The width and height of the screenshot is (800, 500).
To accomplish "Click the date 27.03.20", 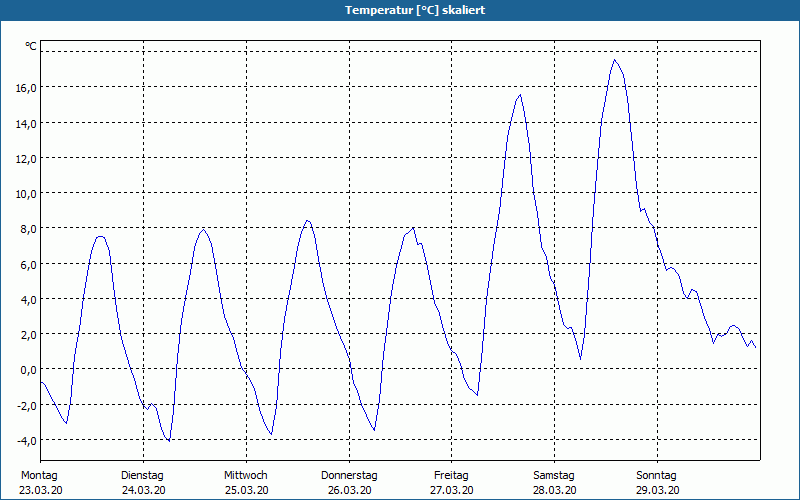I will (452, 490).
